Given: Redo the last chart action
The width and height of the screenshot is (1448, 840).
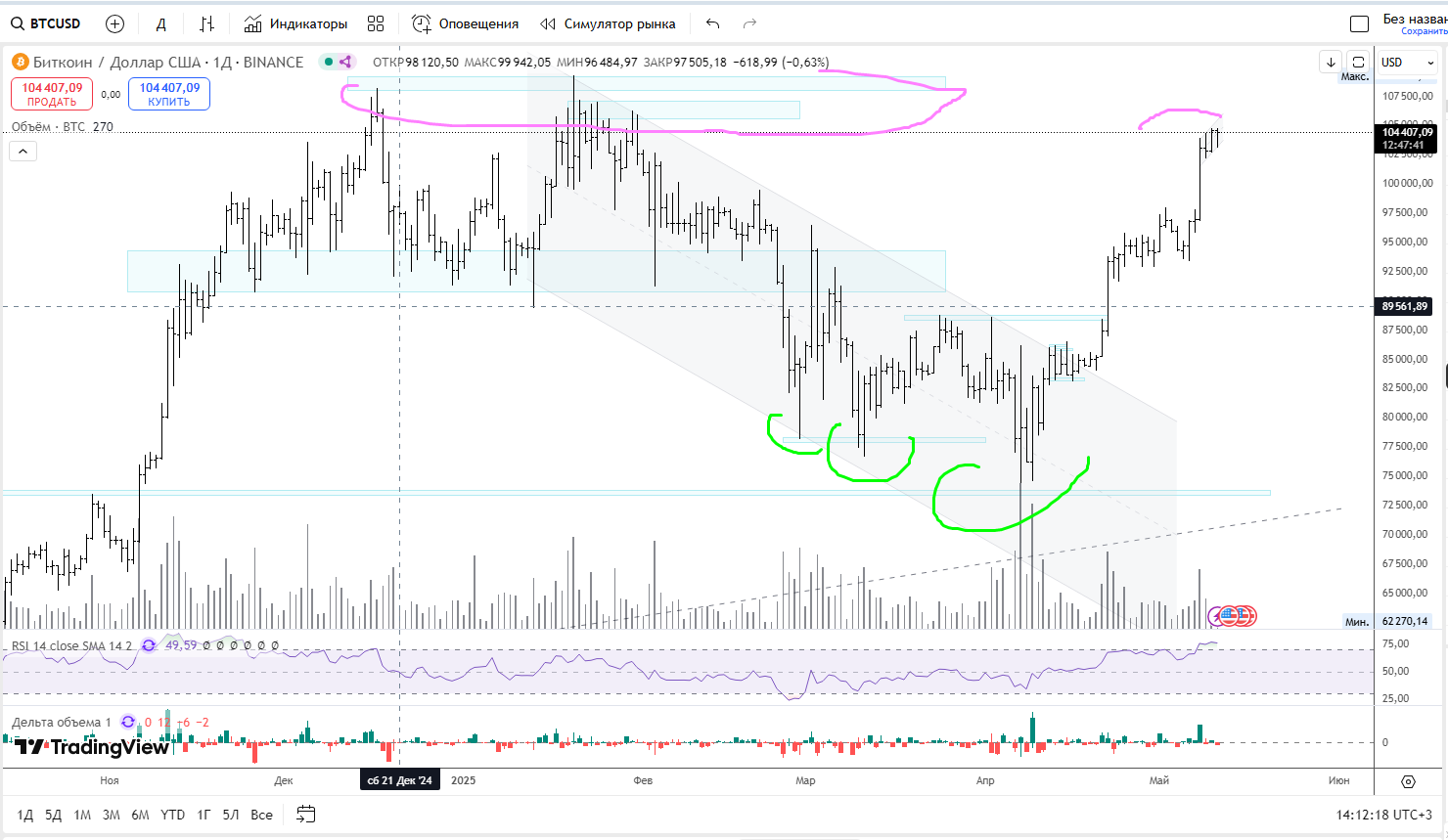Looking at the screenshot, I should pyautogui.click(x=750, y=23).
